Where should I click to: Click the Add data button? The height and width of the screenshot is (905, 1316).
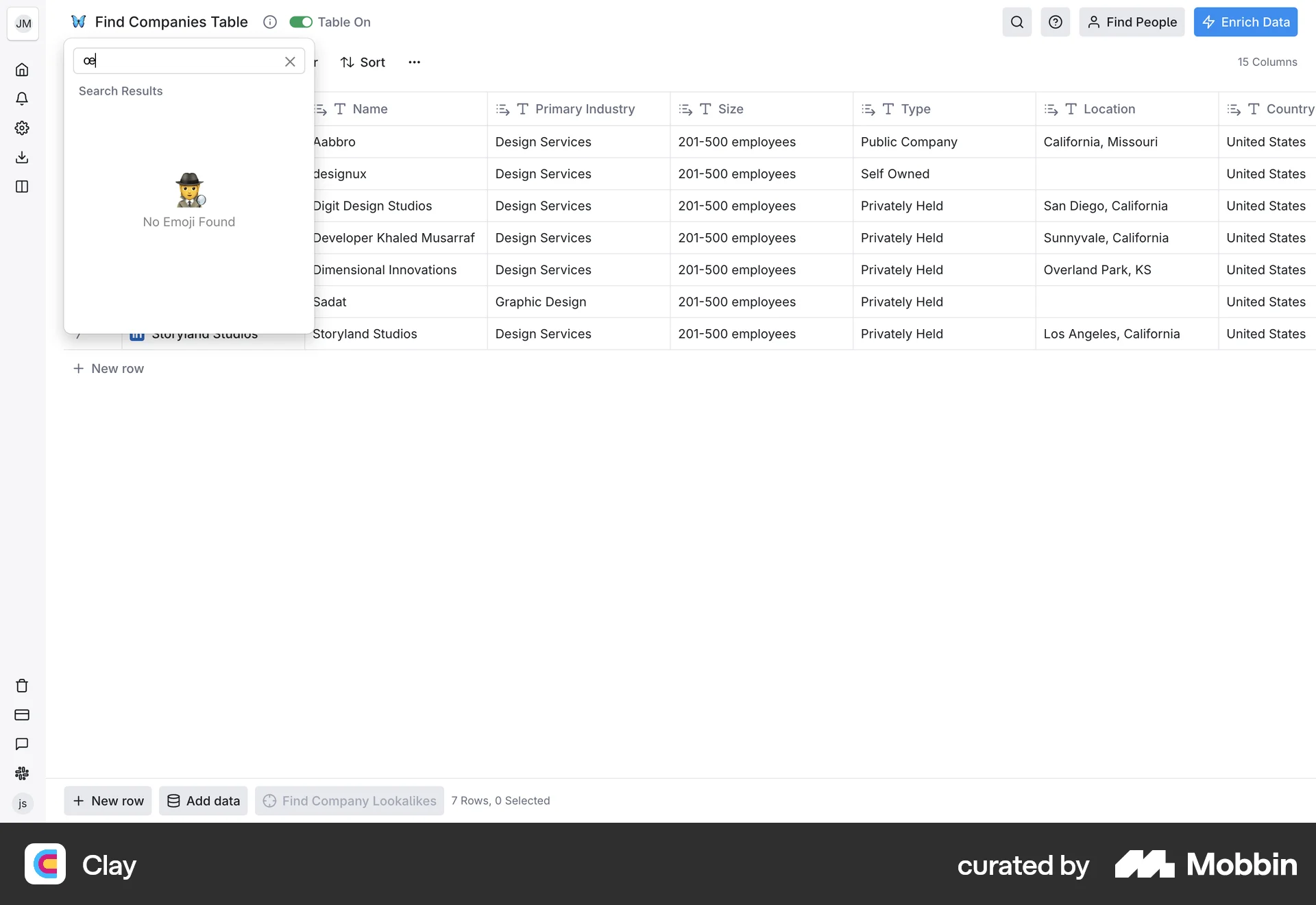pyautogui.click(x=204, y=801)
